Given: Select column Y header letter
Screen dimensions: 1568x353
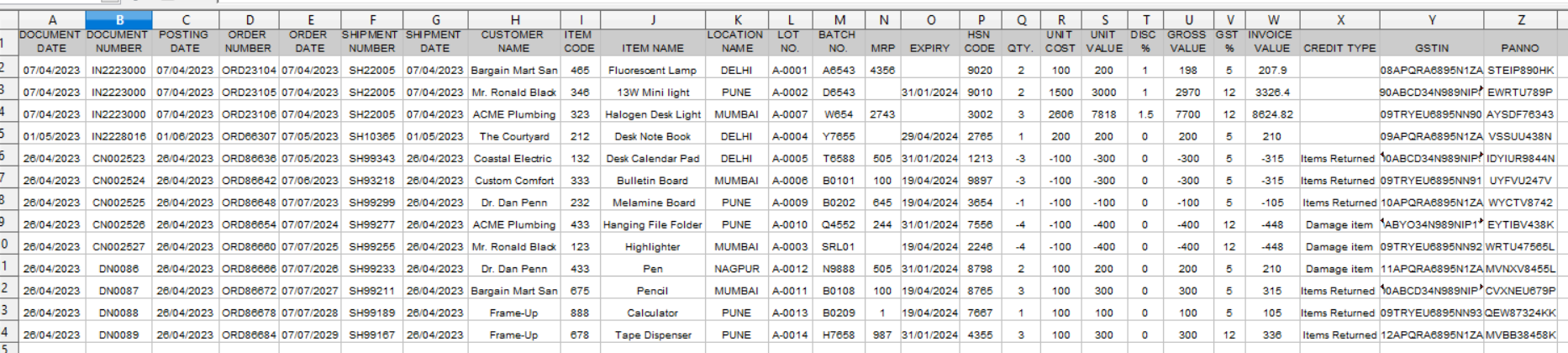Looking at the screenshot, I should point(1431,19).
